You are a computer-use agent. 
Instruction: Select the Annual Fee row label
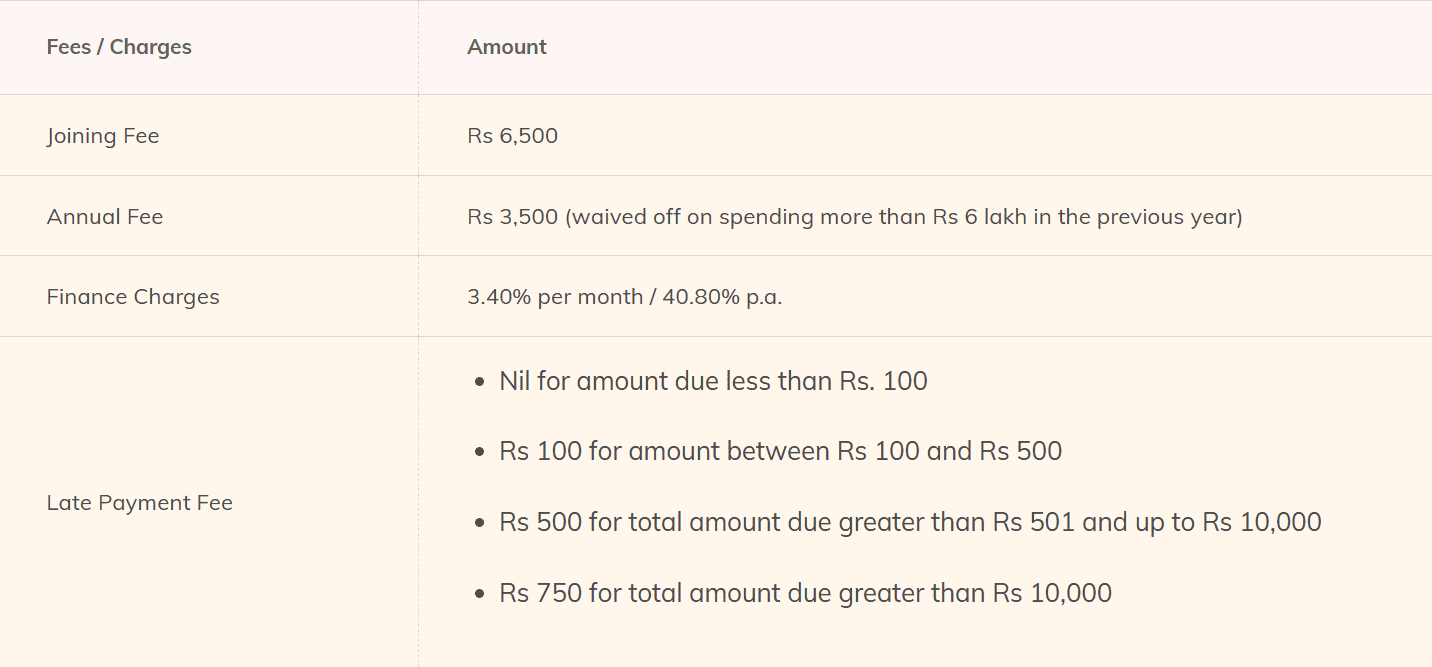pos(105,217)
